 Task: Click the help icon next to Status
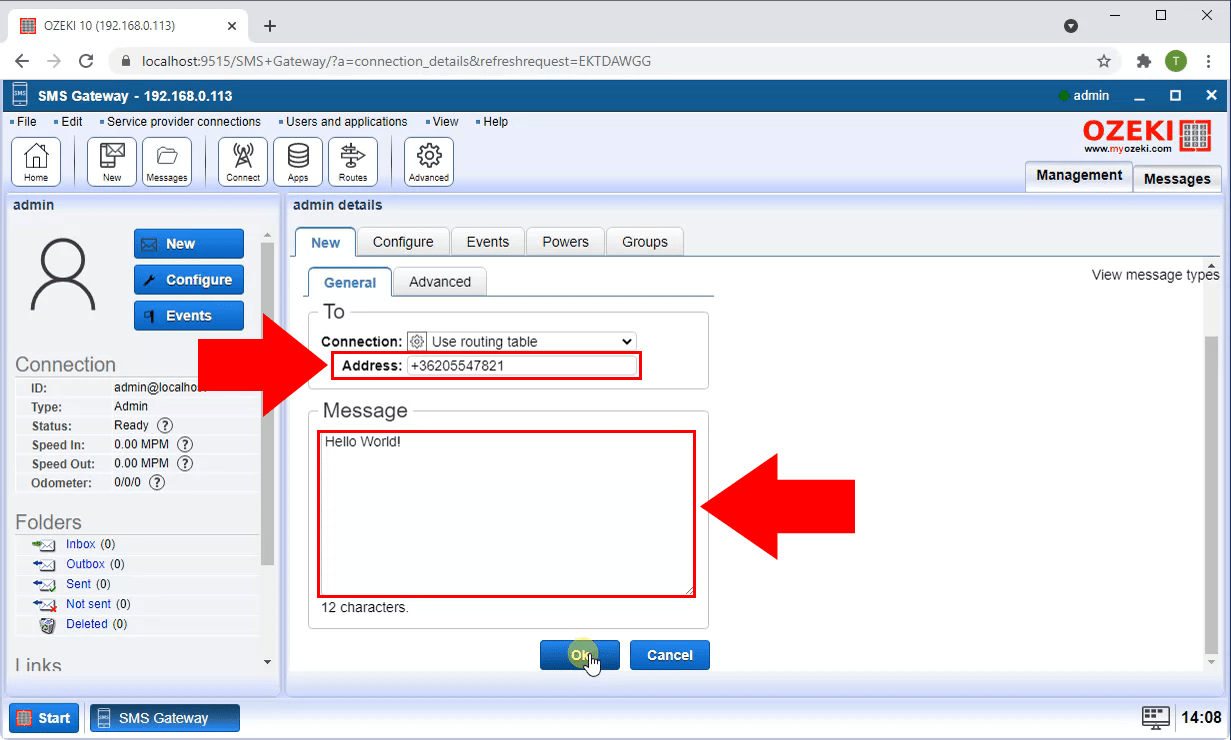[165, 426]
